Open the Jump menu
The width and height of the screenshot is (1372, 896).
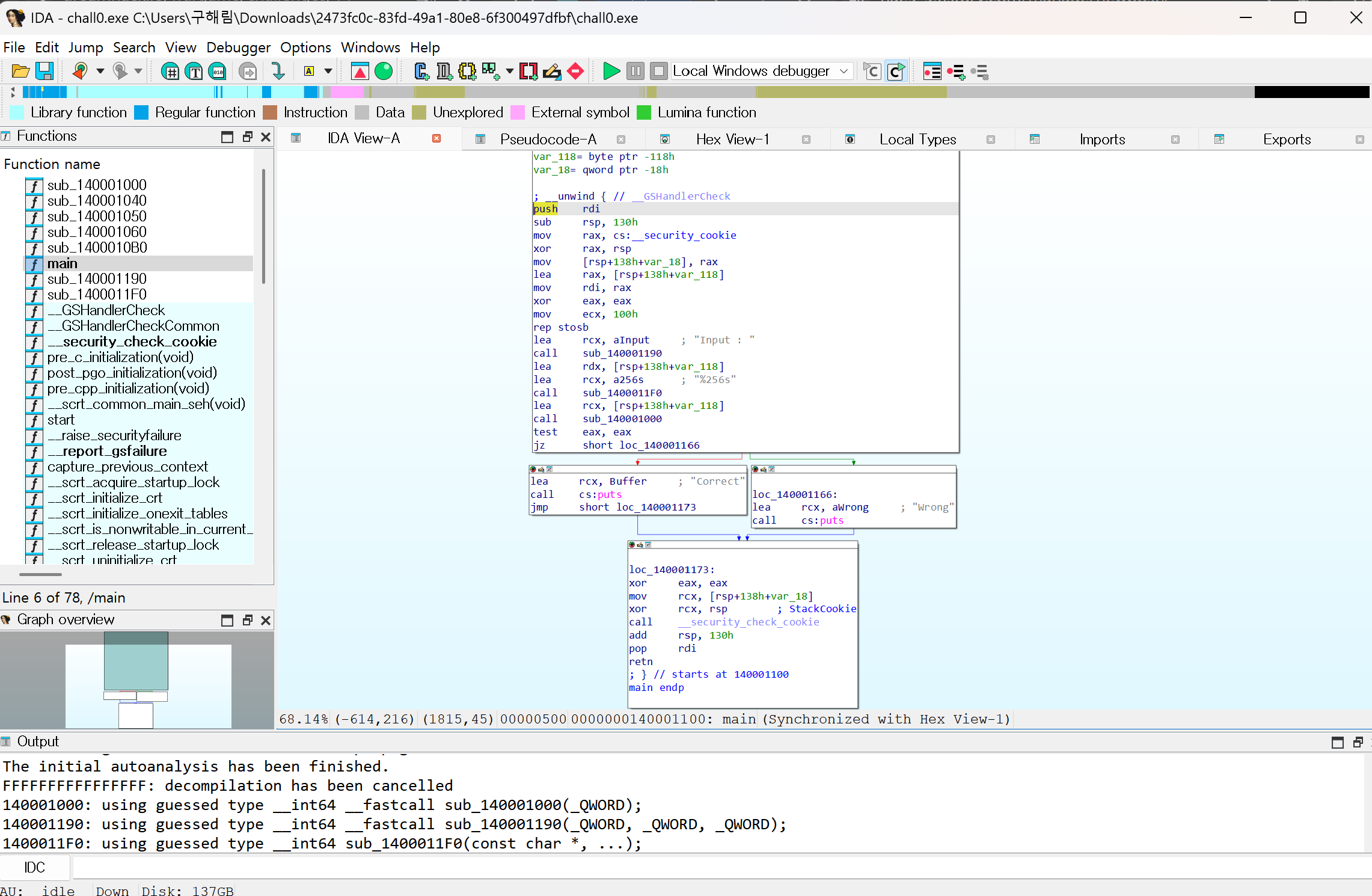pos(85,48)
